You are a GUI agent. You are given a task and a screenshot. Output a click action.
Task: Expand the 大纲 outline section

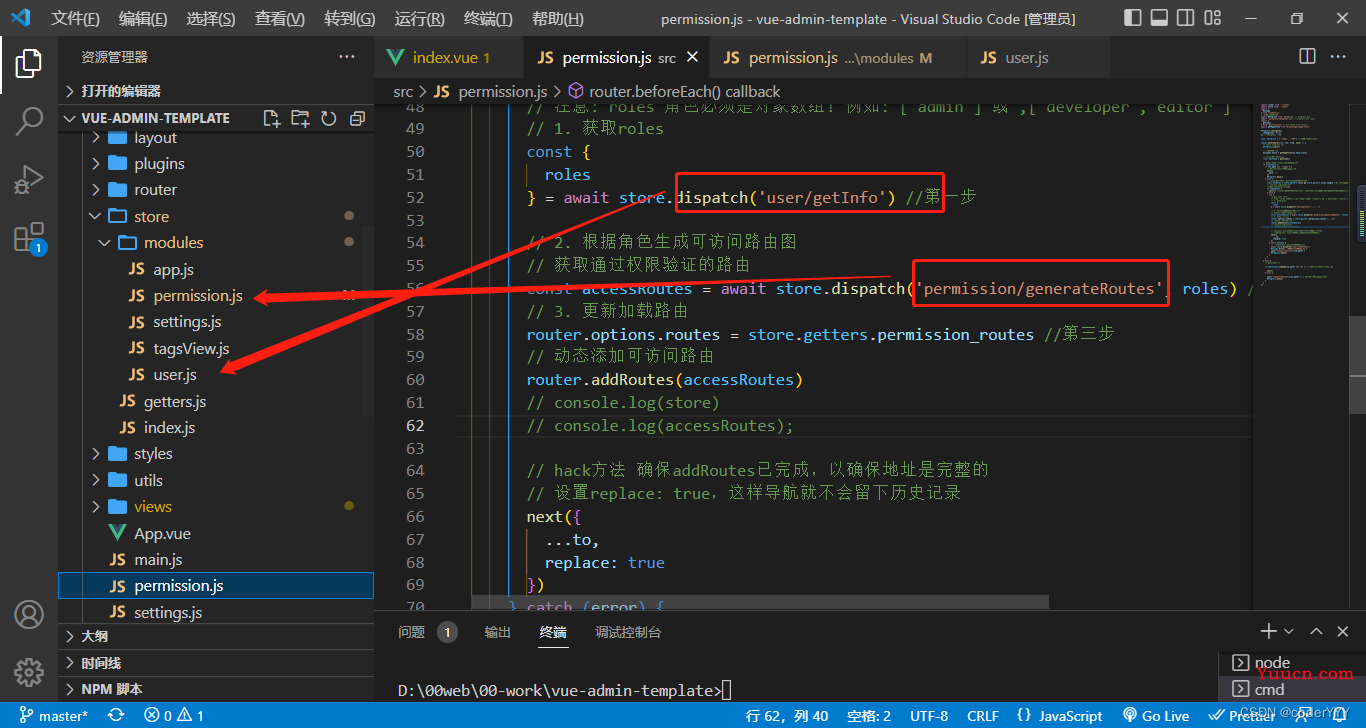click(x=216, y=636)
